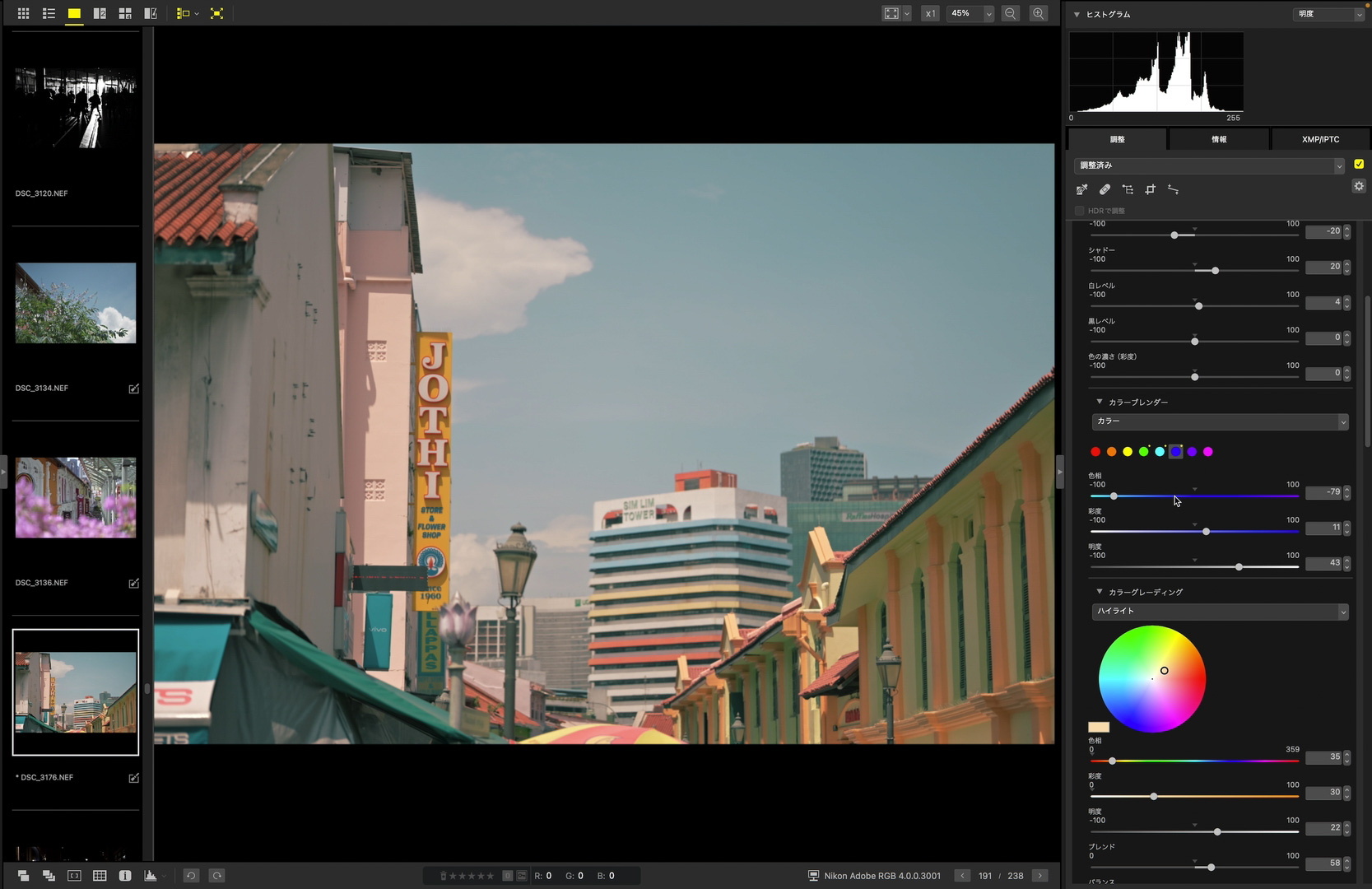Open the 45% zoom ratio dropdown
The height and width of the screenshot is (889, 1372).
(x=988, y=13)
